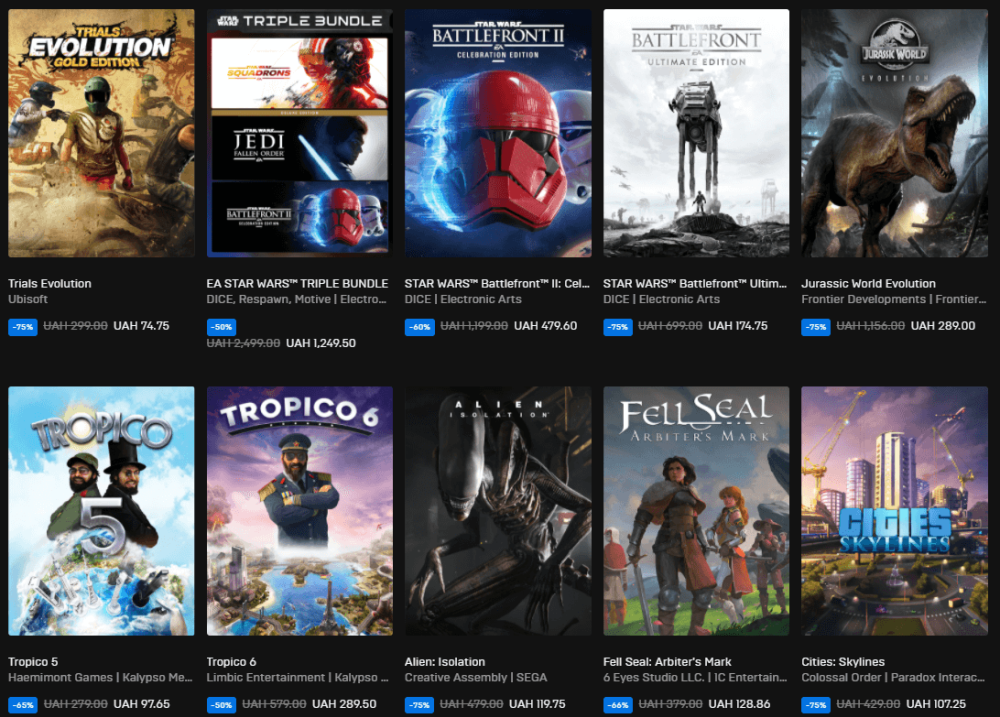Click DICE | Electronic Arts under Battlefront Ultimate
1000x717 pixels.
point(661,299)
